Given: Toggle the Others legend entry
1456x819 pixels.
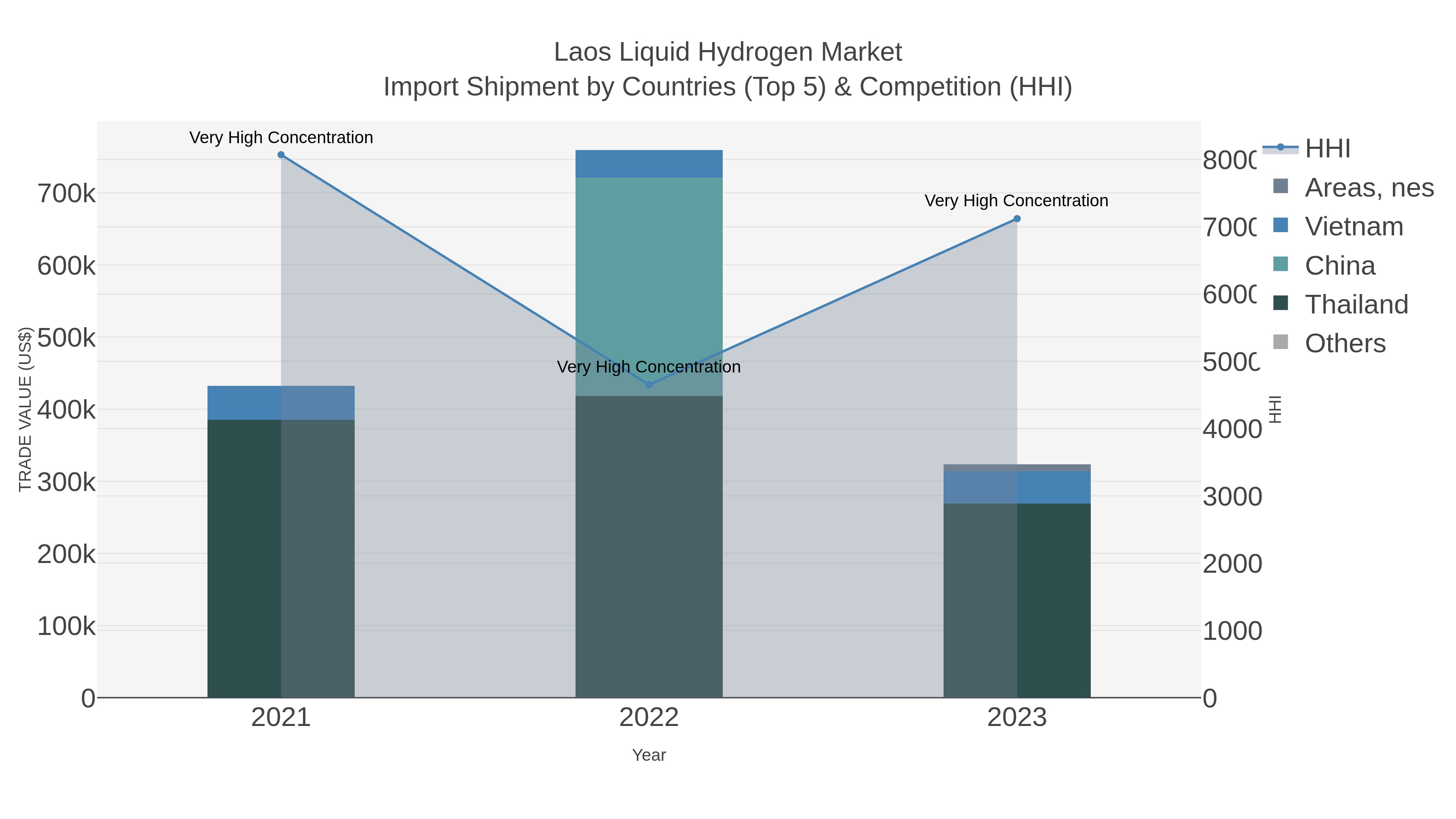Looking at the screenshot, I should point(1329,343).
